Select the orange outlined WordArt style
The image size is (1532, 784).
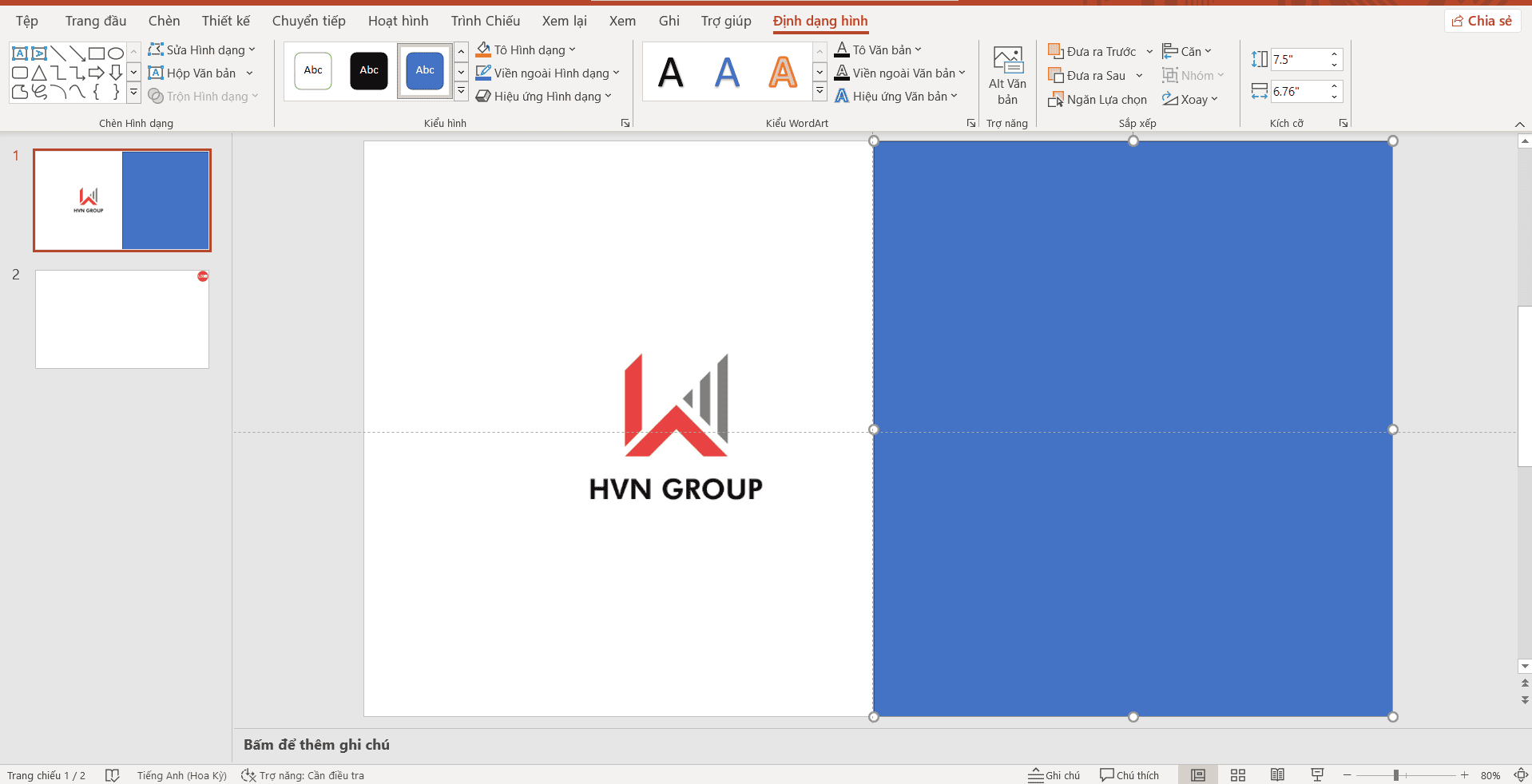782,73
